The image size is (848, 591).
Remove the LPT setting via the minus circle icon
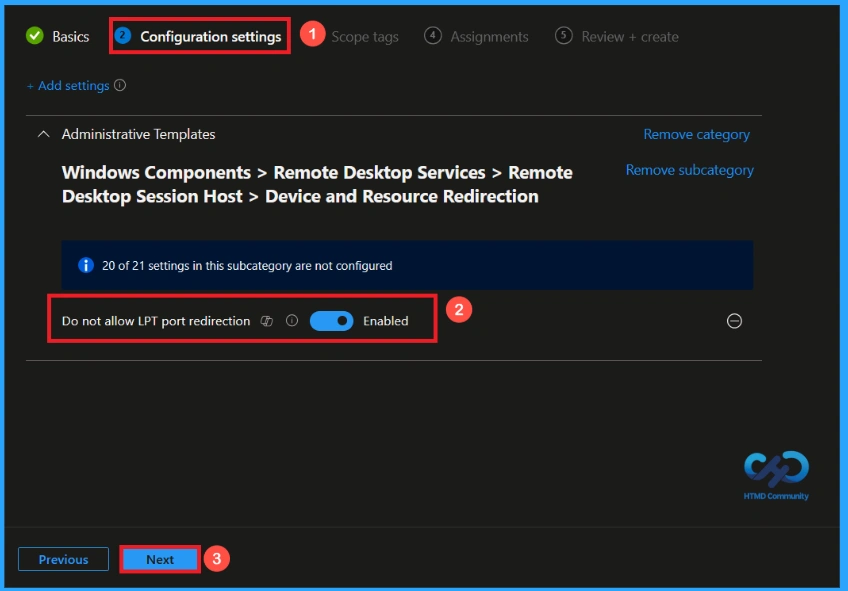[734, 320]
